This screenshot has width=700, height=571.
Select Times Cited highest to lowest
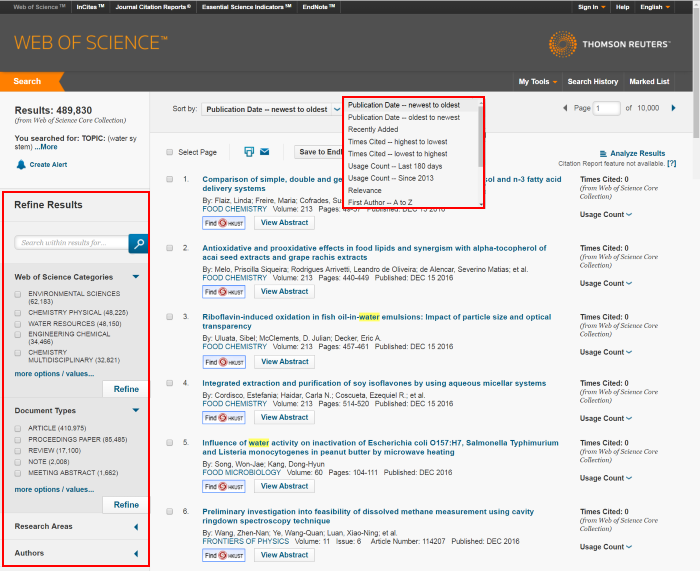coord(397,142)
